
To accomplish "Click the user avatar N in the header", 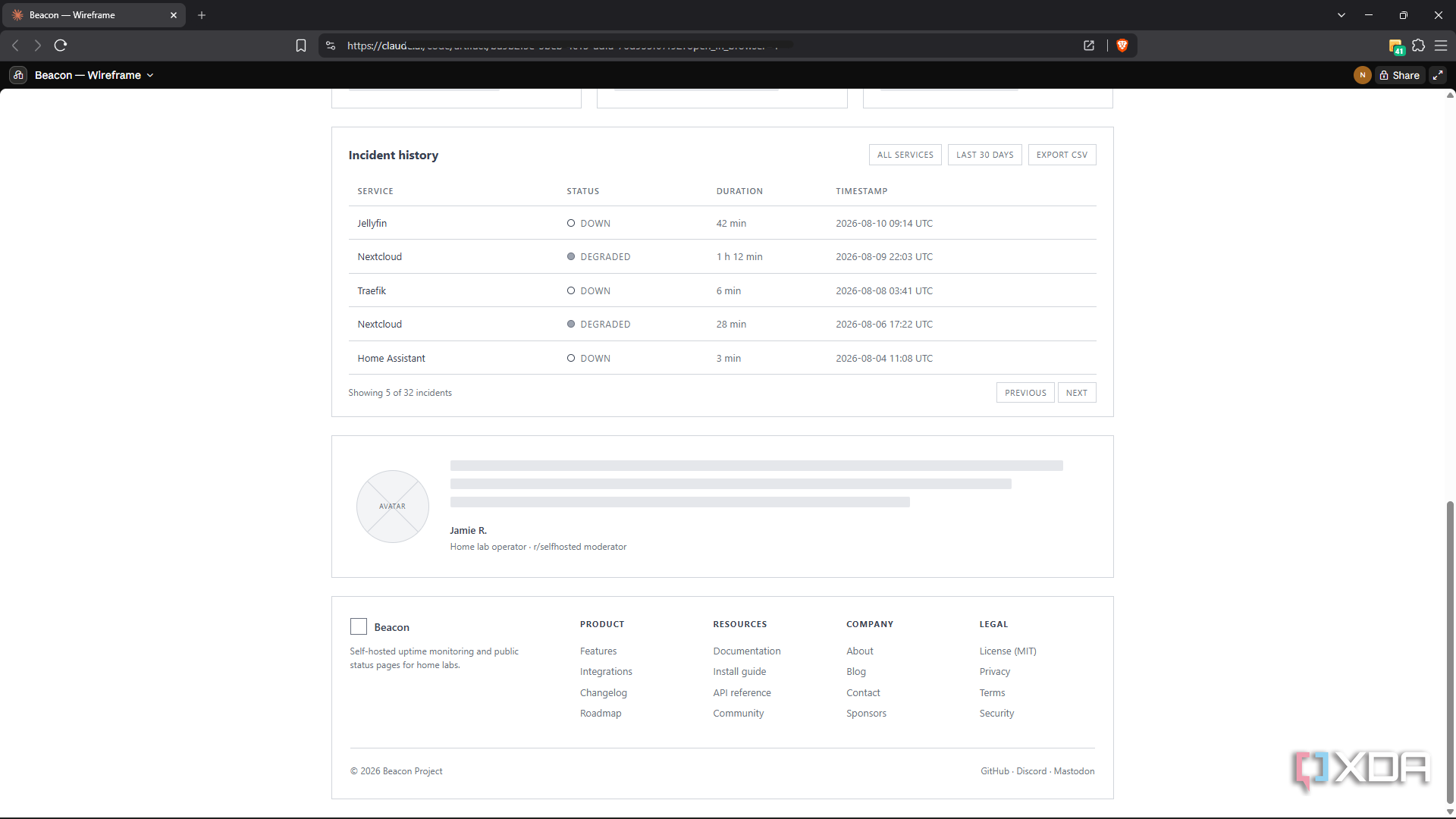I will 1362,75.
